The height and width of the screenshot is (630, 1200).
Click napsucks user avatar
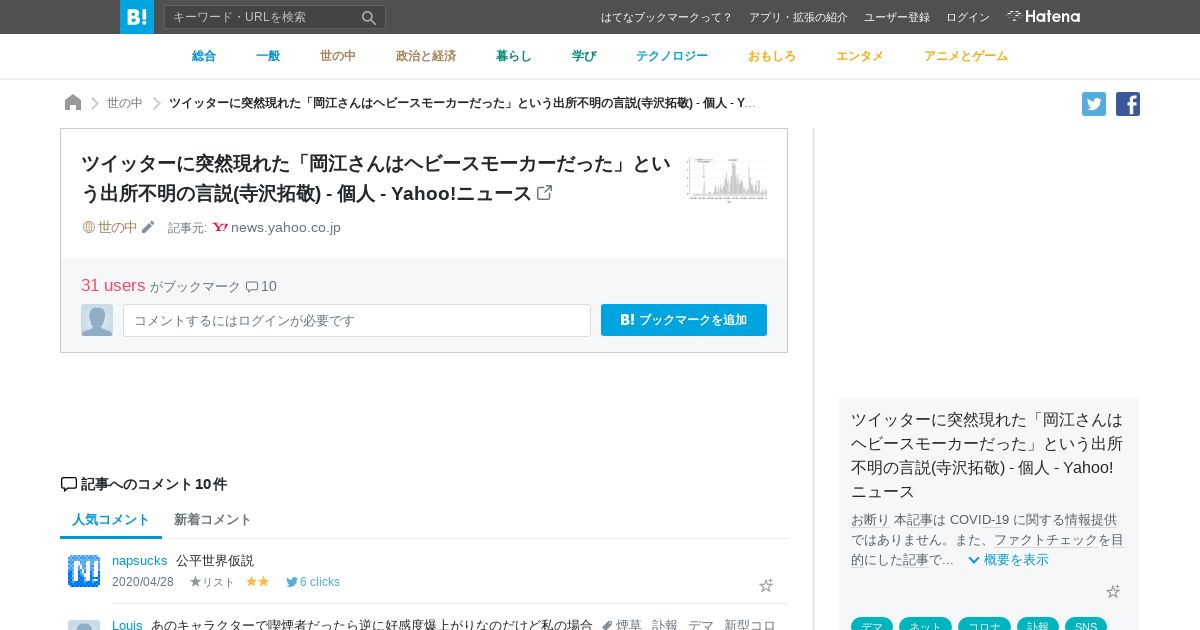(x=84, y=571)
